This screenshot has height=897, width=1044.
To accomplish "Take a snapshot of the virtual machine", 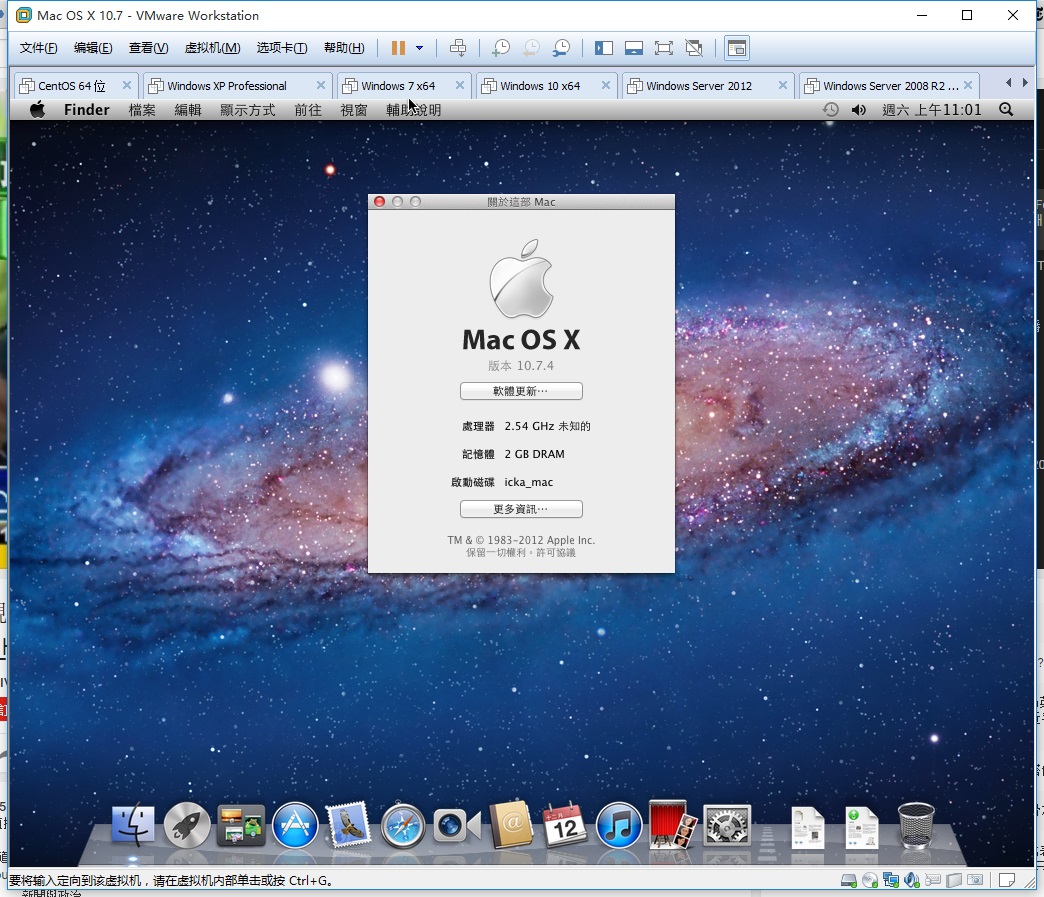I will tap(500, 48).
